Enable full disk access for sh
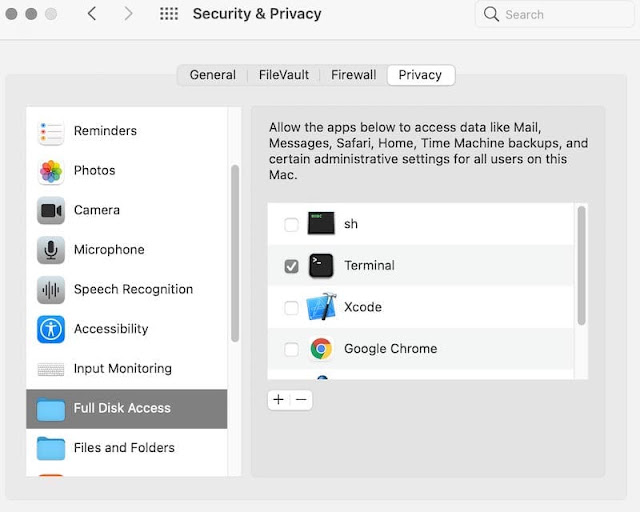The width and height of the screenshot is (640, 512). click(x=291, y=225)
